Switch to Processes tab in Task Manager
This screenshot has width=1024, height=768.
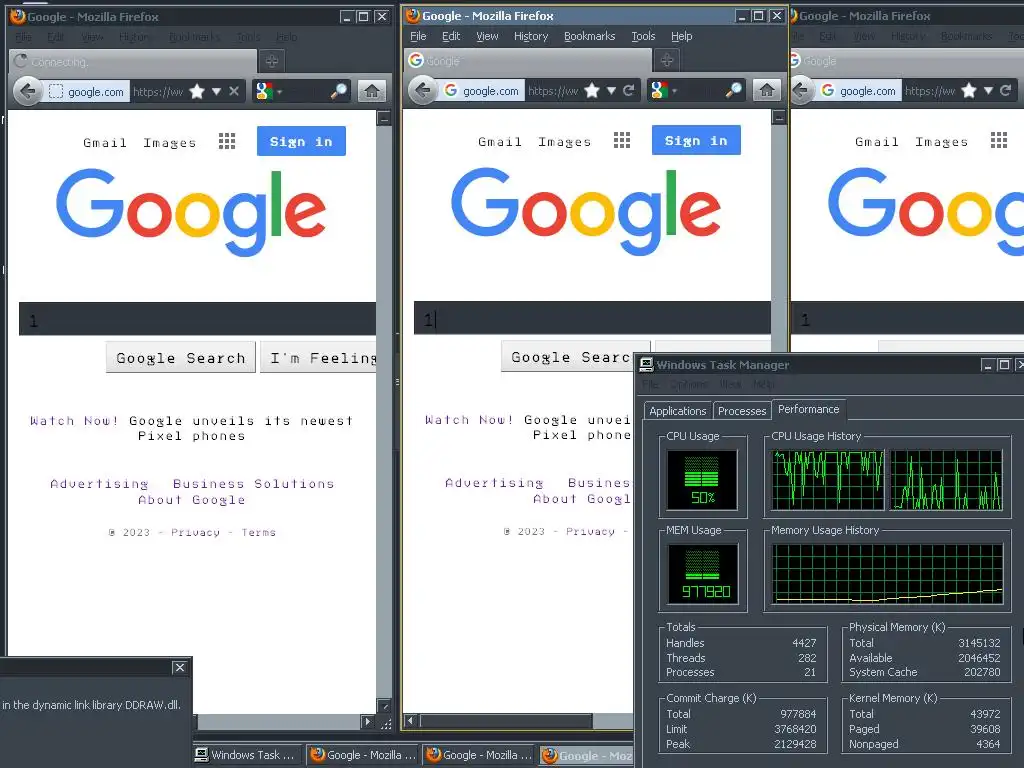pos(742,411)
